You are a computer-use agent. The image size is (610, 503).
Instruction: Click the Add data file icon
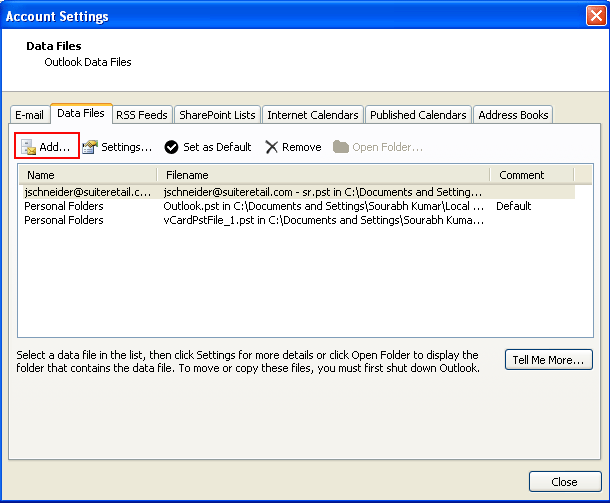coord(28,147)
